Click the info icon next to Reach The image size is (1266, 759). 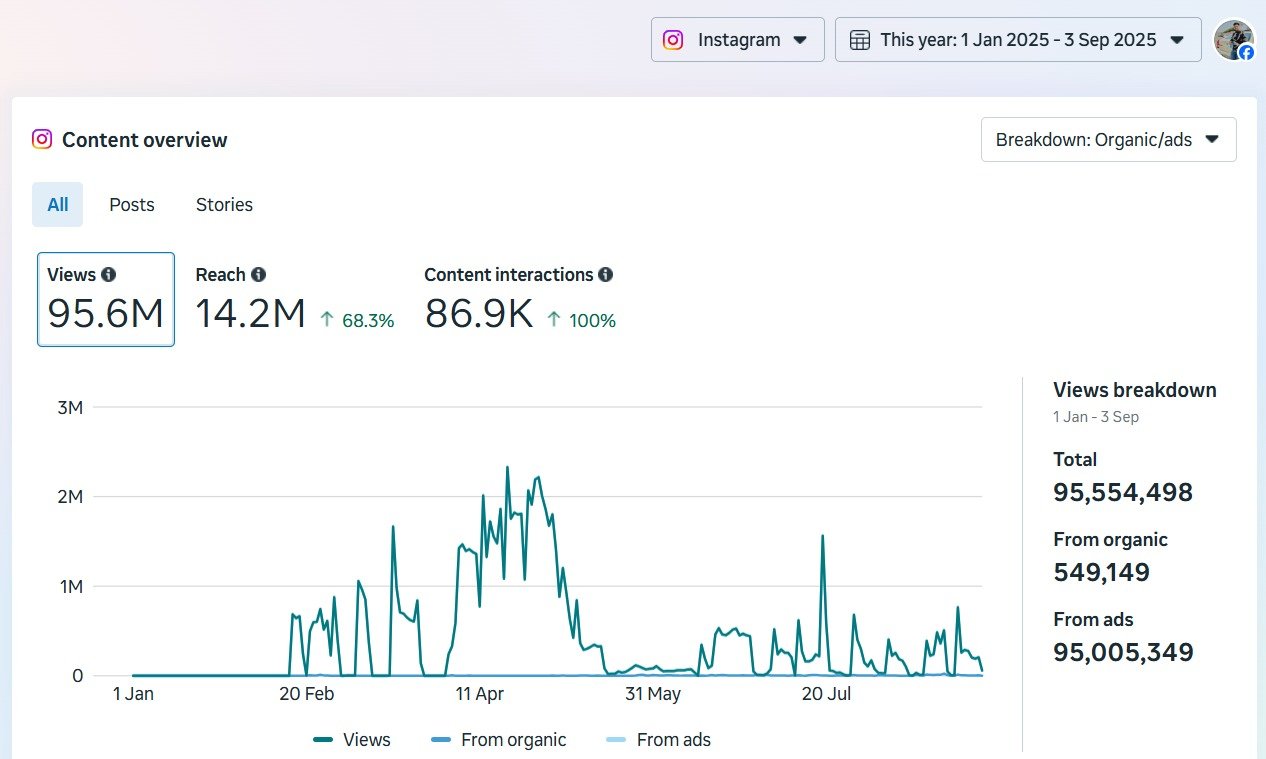point(258,274)
